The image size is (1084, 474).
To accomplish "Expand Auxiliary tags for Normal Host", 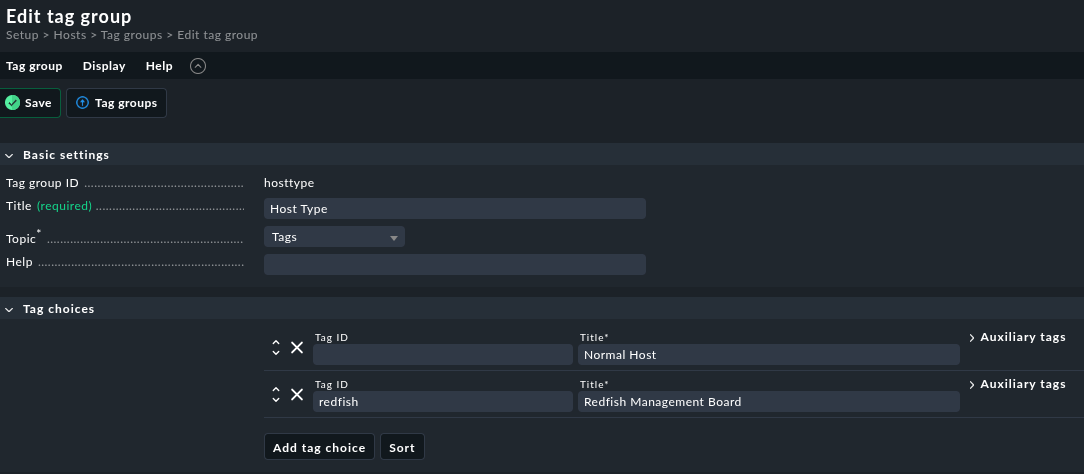I will (x=1017, y=337).
